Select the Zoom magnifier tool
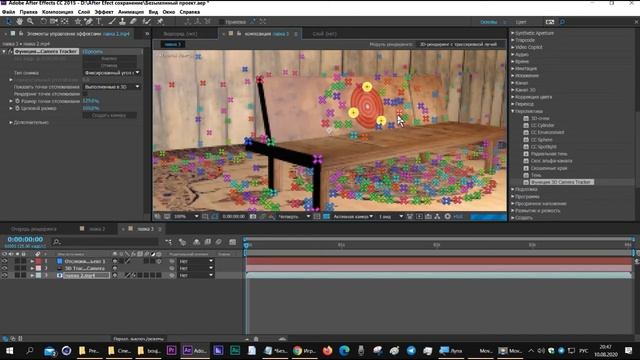This screenshot has width=640, height=360. point(30,21)
